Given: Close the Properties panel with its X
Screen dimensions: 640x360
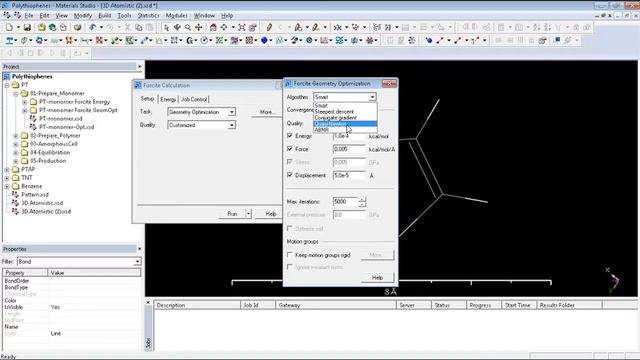Looking at the screenshot, I should tap(140, 249).
